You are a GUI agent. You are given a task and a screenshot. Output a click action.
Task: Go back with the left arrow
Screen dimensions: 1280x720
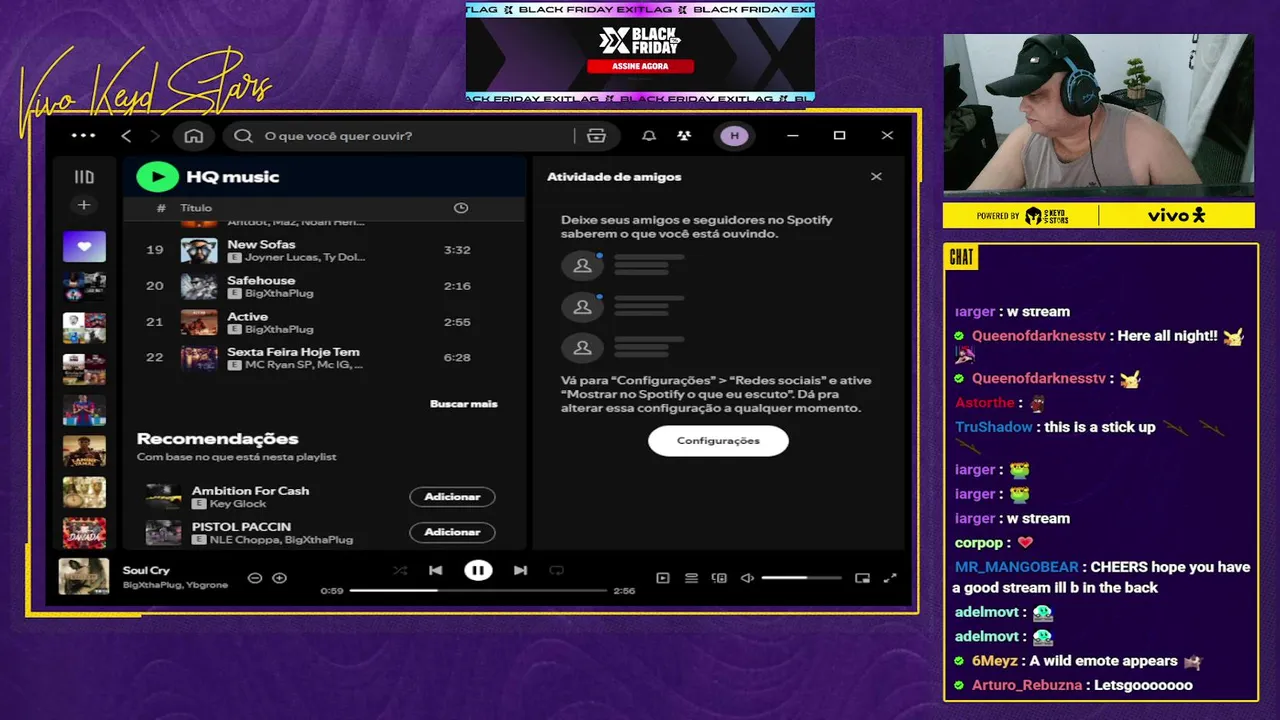coord(126,136)
